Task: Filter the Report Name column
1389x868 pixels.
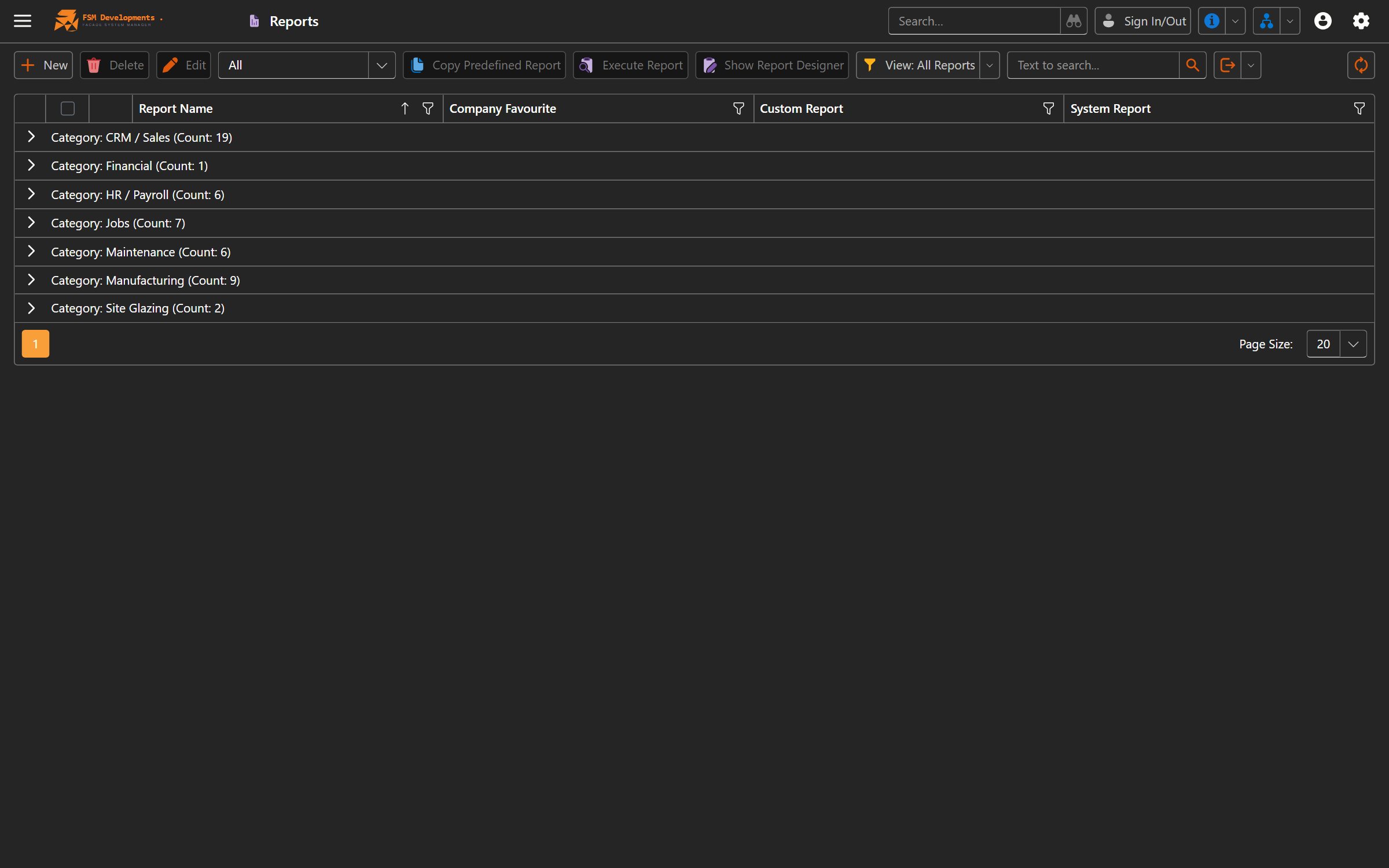Action: pos(428,109)
